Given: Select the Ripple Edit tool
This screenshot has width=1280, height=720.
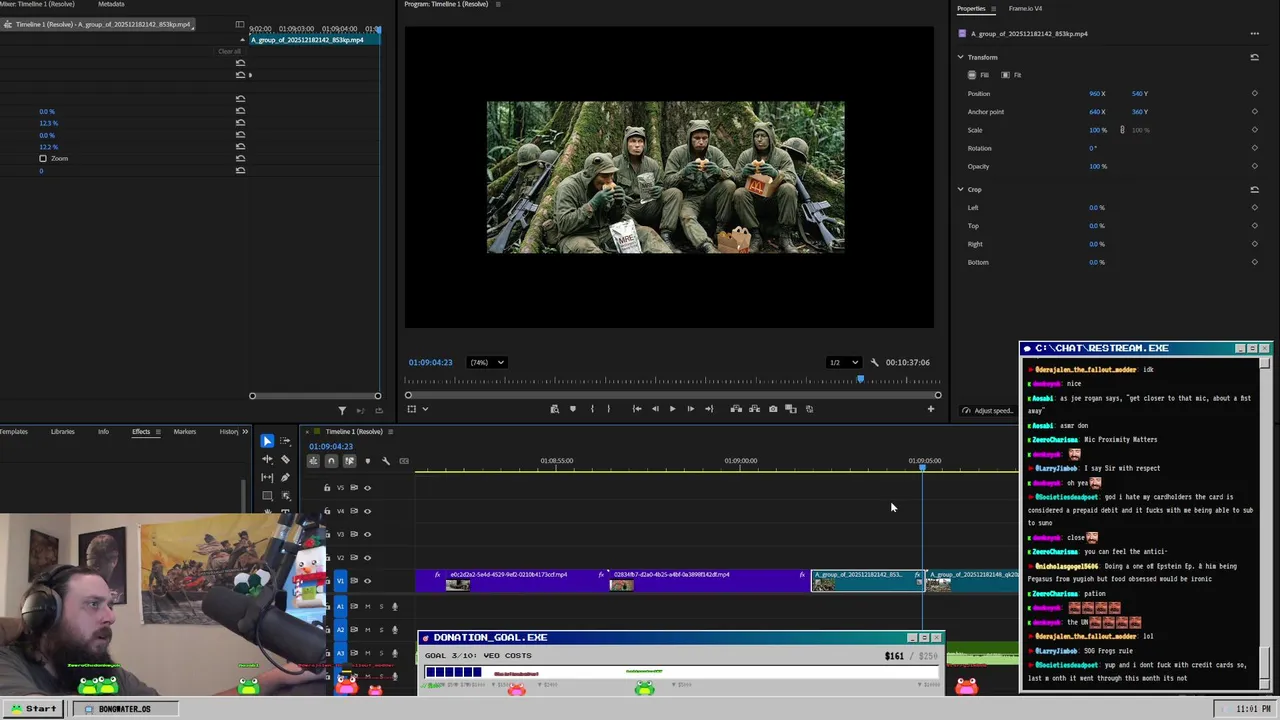Looking at the screenshot, I should point(267,459).
